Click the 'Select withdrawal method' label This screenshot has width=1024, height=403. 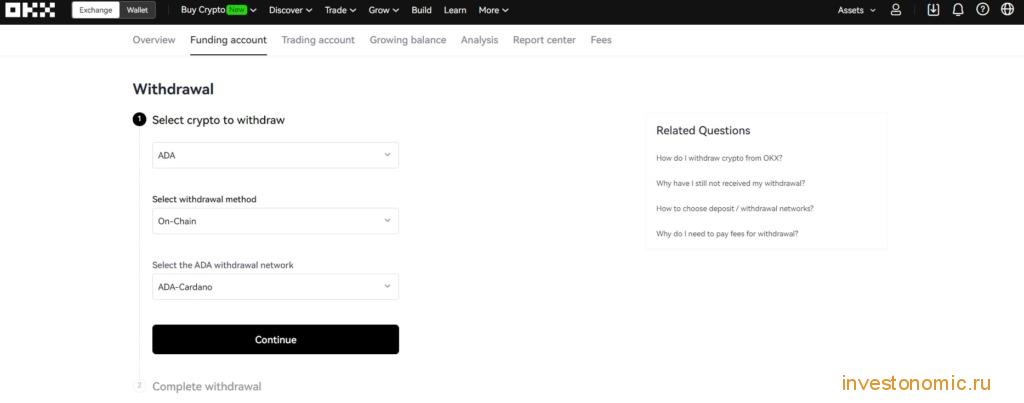(204, 199)
